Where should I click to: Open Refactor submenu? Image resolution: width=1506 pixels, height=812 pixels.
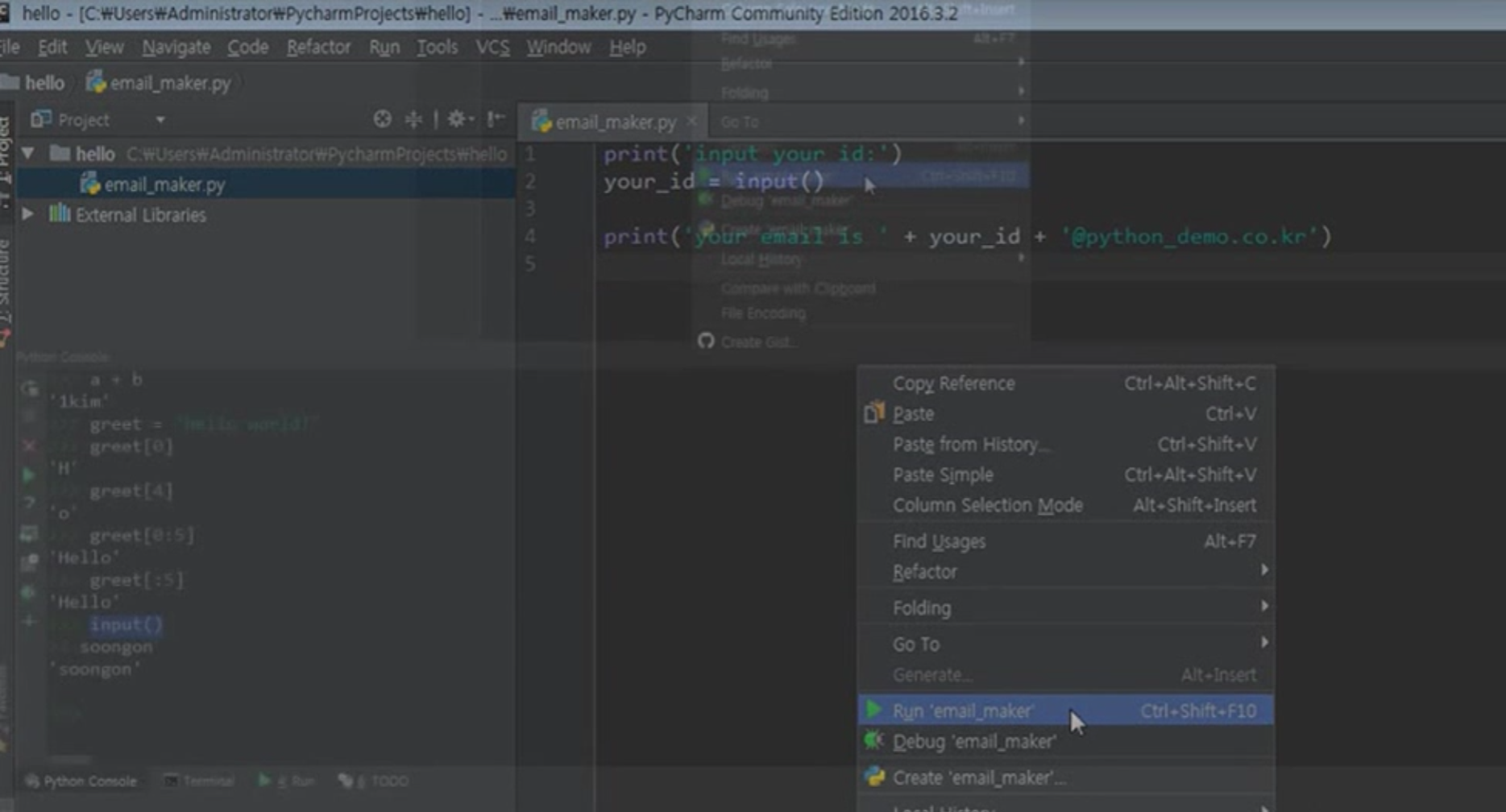tap(1065, 572)
